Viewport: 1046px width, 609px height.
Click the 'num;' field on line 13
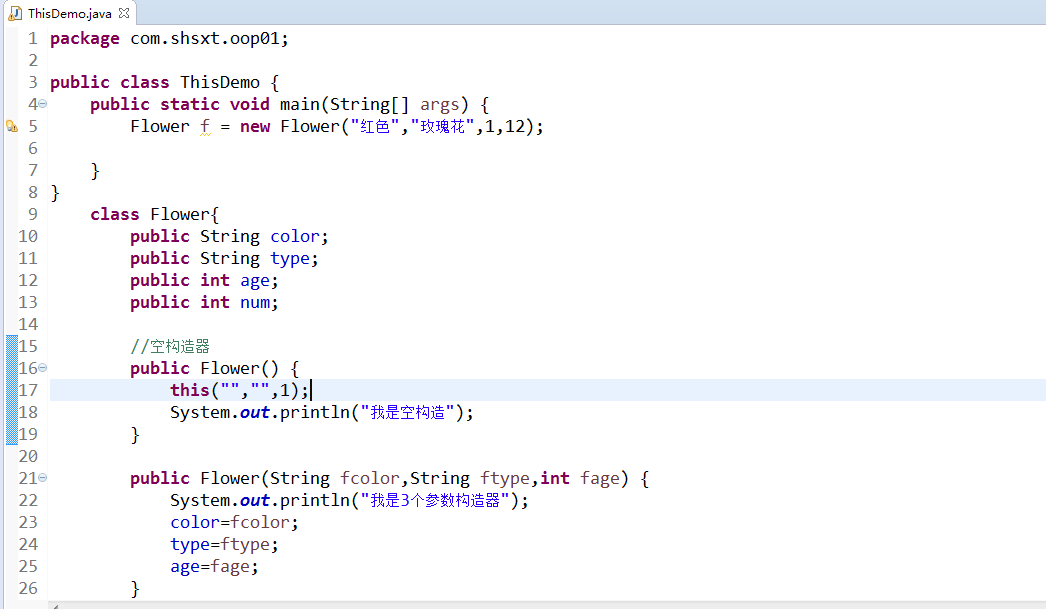pyautogui.click(x=259, y=302)
